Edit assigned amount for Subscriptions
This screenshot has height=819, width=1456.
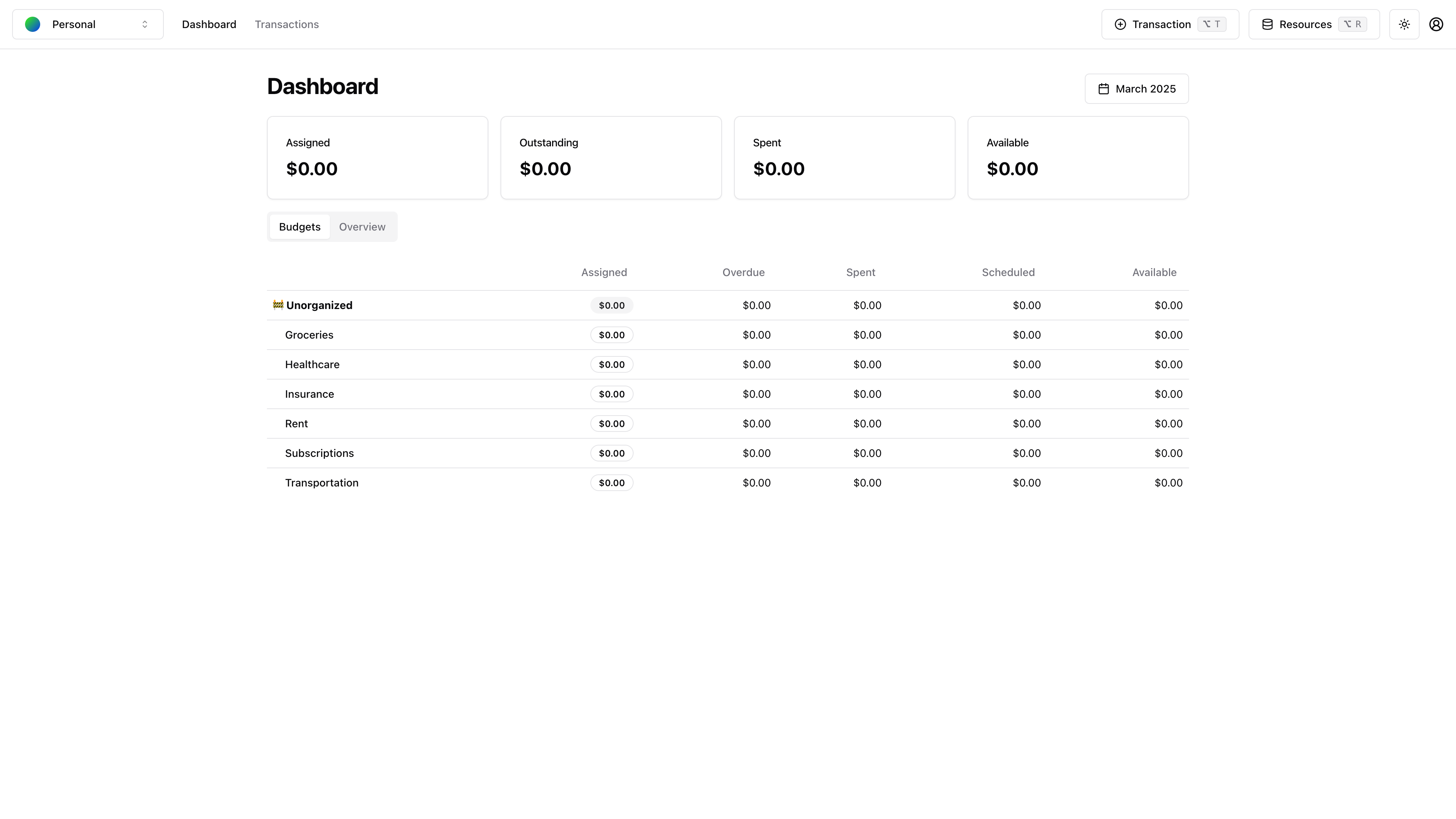[x=612, y=453]
